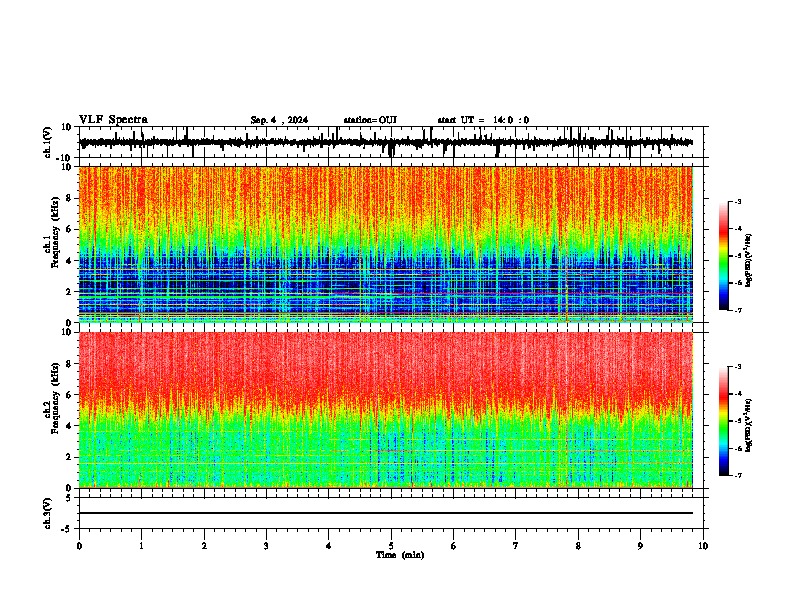Click time axis tick label "7"

[516, 546]
